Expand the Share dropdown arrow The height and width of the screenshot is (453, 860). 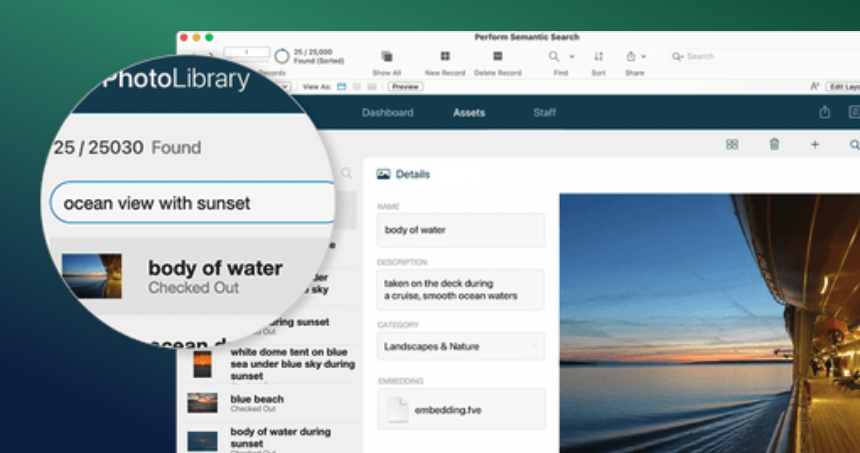[643, 56]
